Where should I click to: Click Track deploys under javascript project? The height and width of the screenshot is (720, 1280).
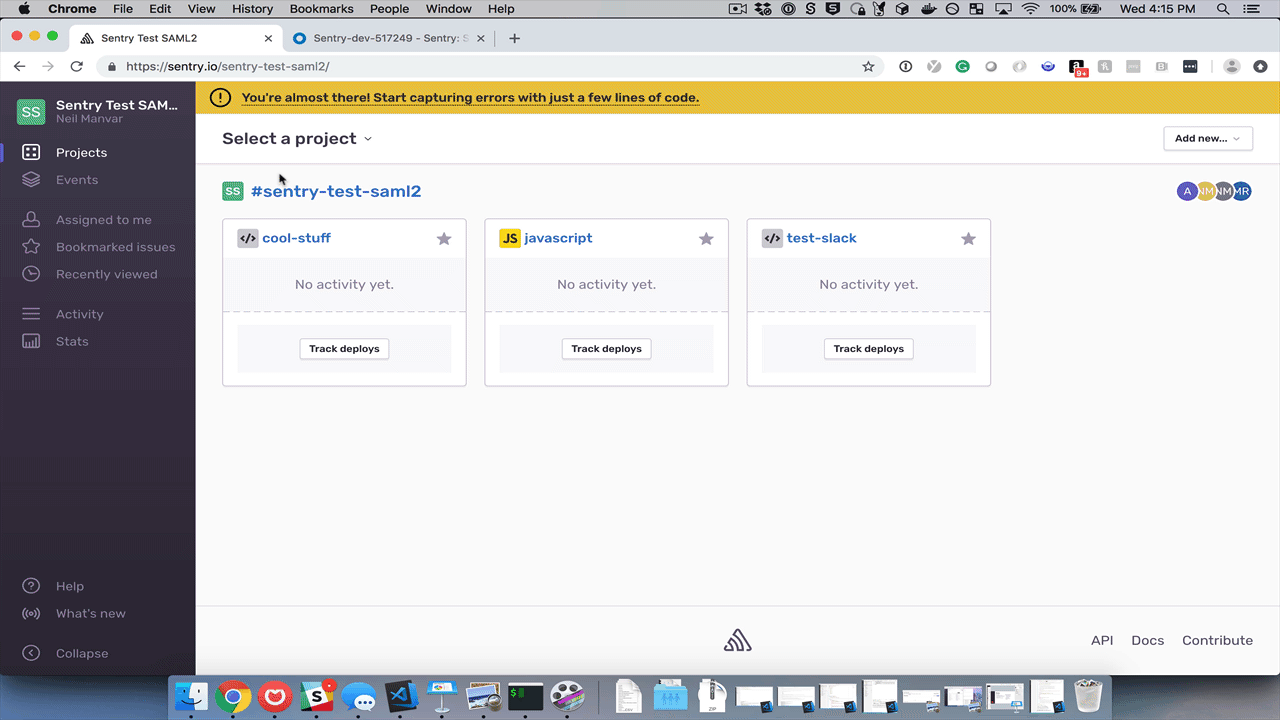coord(606,349)
